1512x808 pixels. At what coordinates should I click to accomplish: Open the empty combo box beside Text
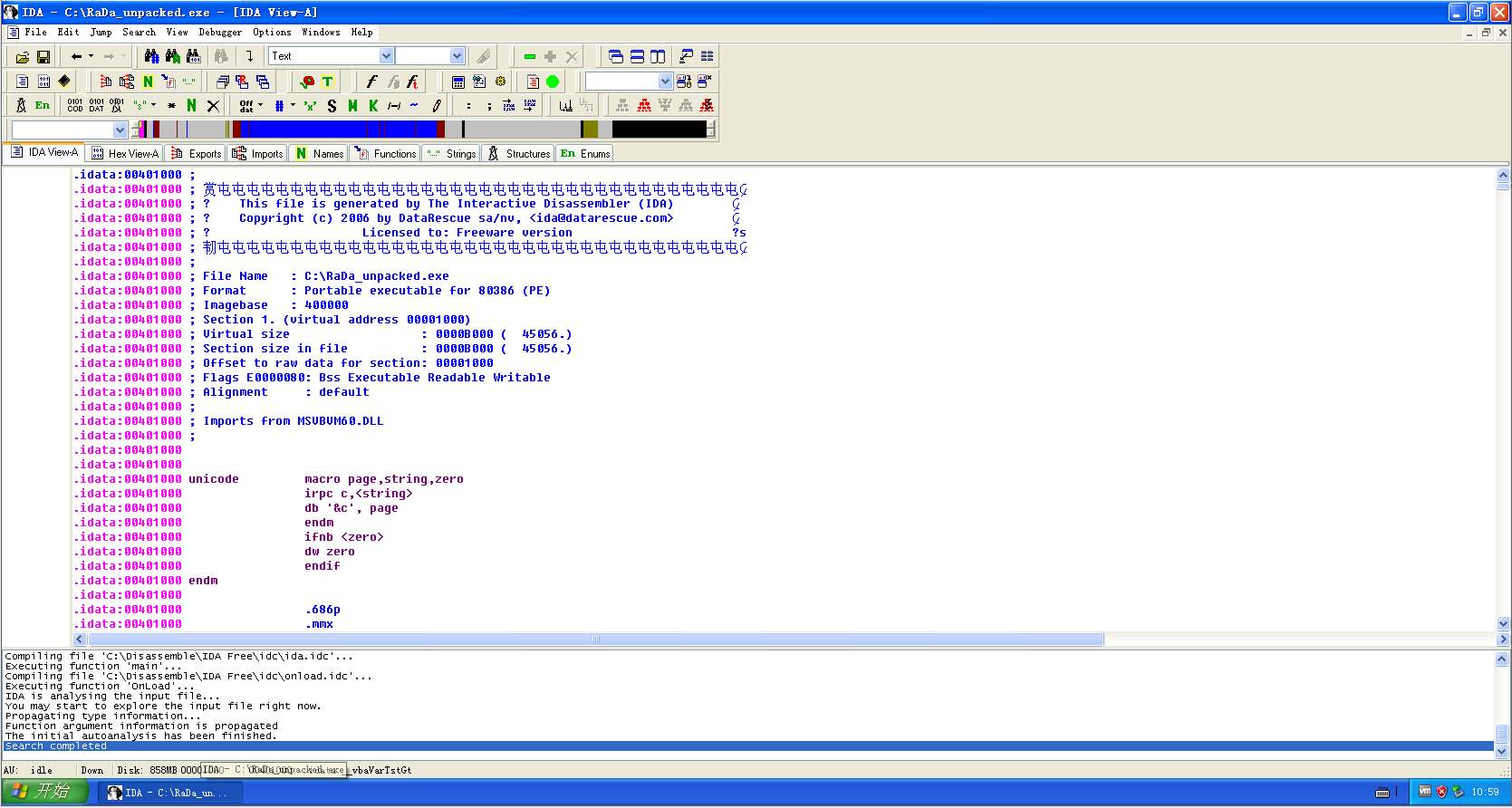(x=430, y=56)
